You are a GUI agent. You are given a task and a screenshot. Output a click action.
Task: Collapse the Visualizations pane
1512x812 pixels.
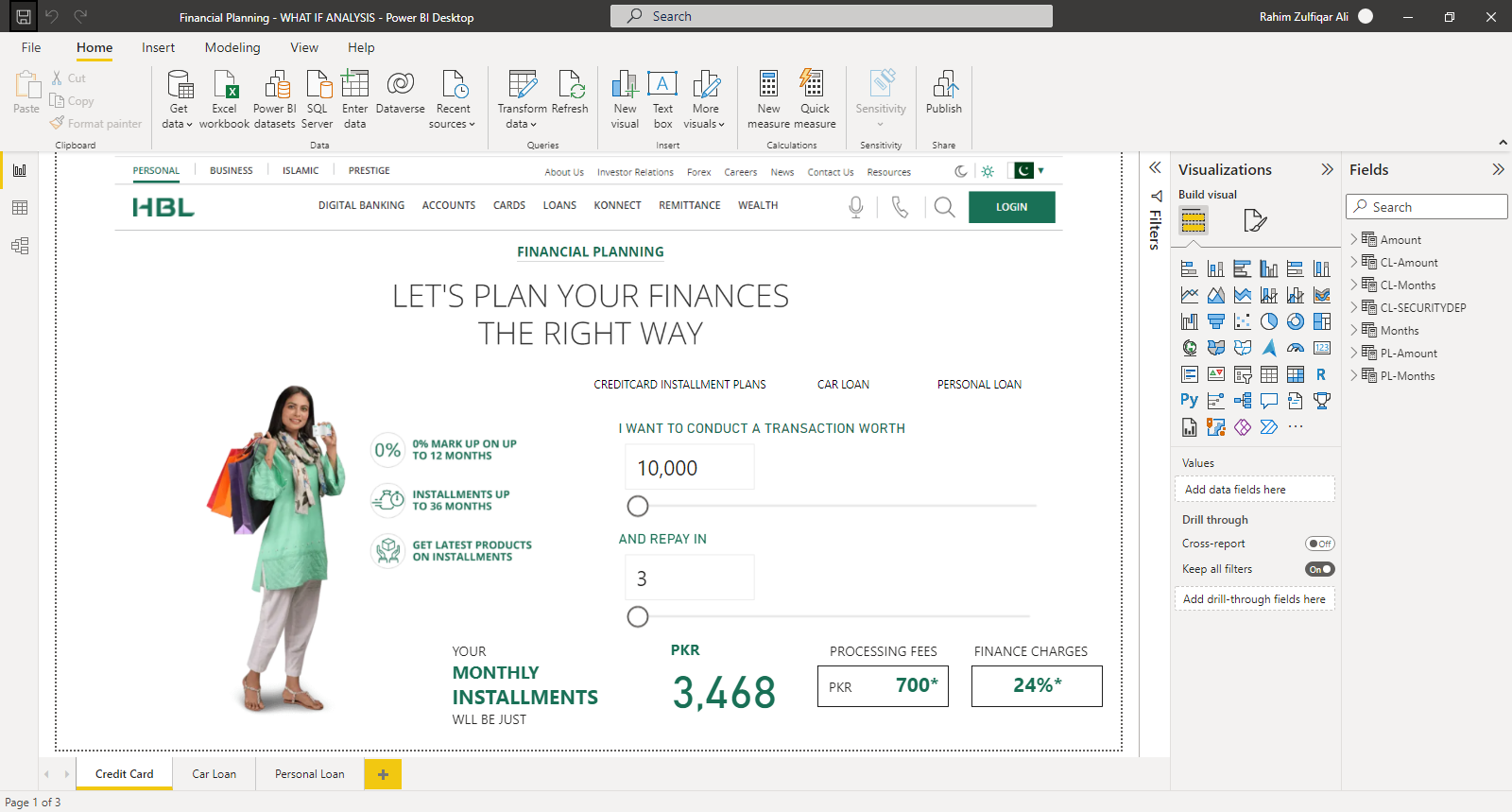pos(1327,169)
